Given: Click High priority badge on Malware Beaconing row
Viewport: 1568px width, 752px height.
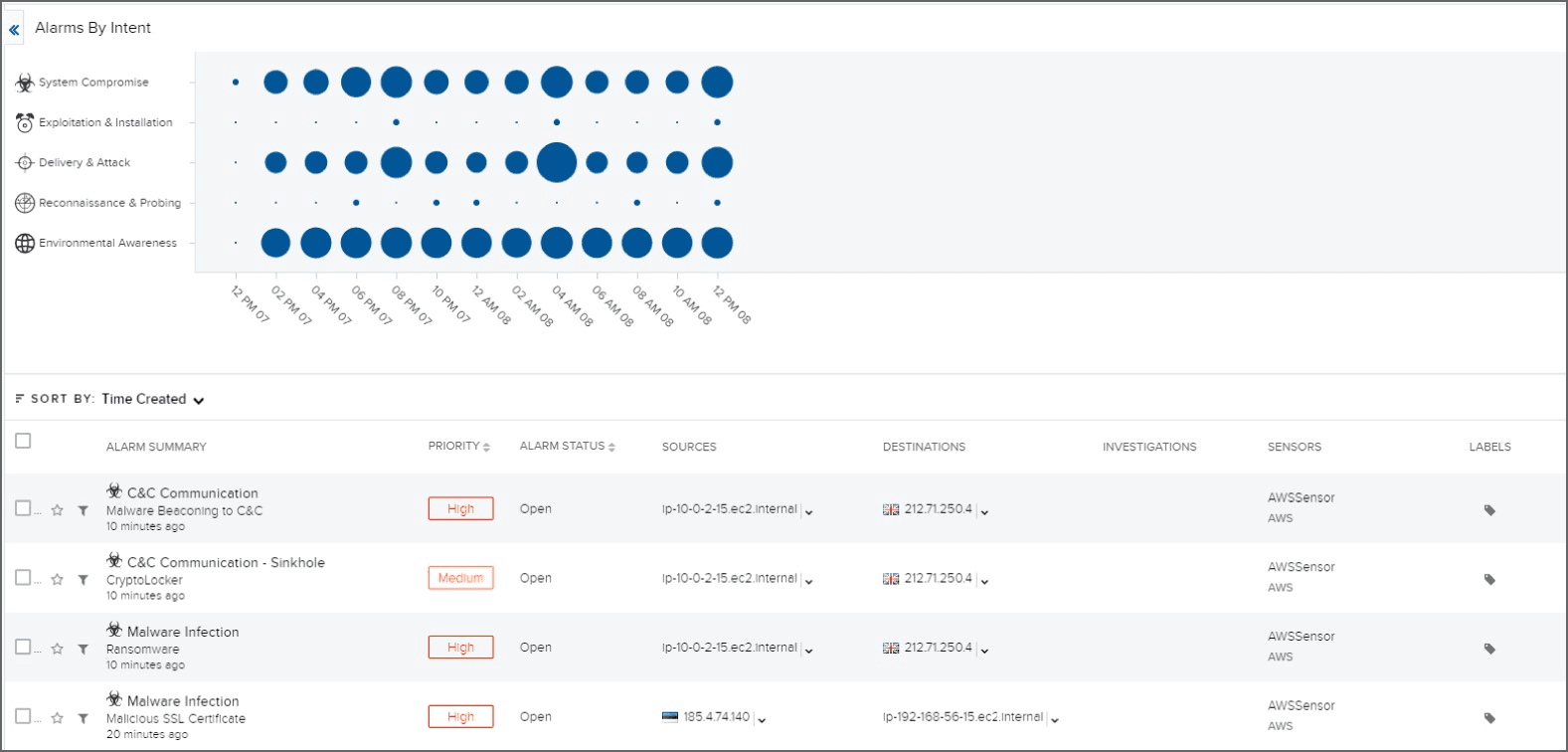Looking at the screenshot, I should pyautogui.click(x=460, y=508).
